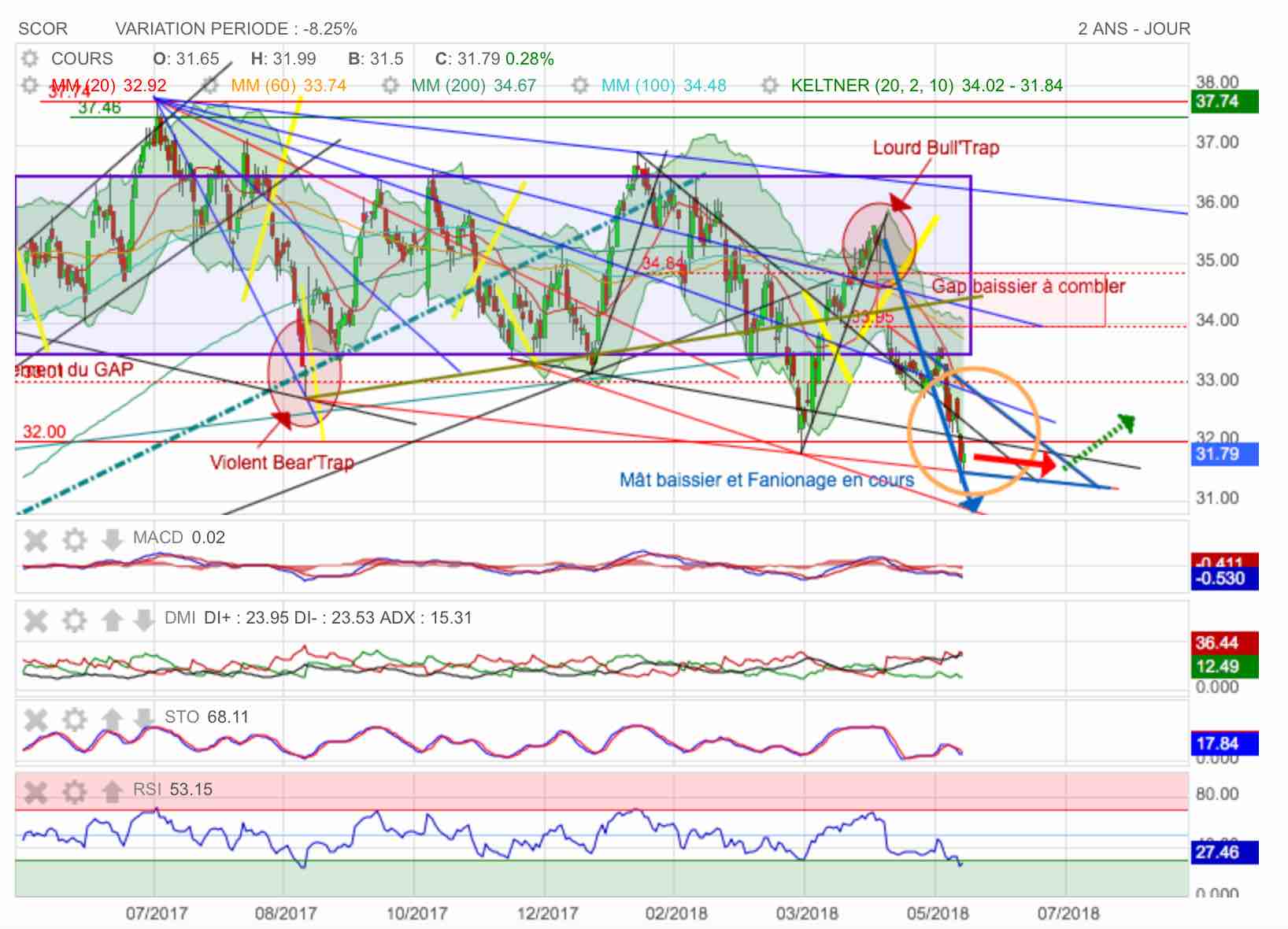
Task: Open settings gear for MM (100) indicator
Action: click(x=580, y=85)
